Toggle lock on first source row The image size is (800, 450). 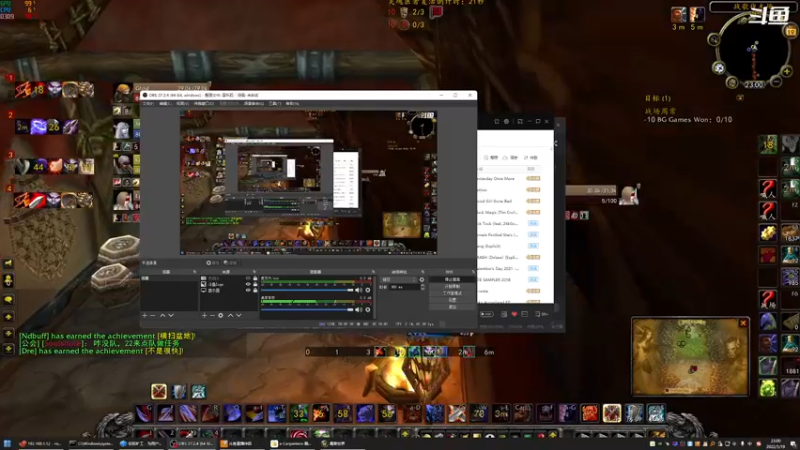pyautogui.click(x=255, y=279)
